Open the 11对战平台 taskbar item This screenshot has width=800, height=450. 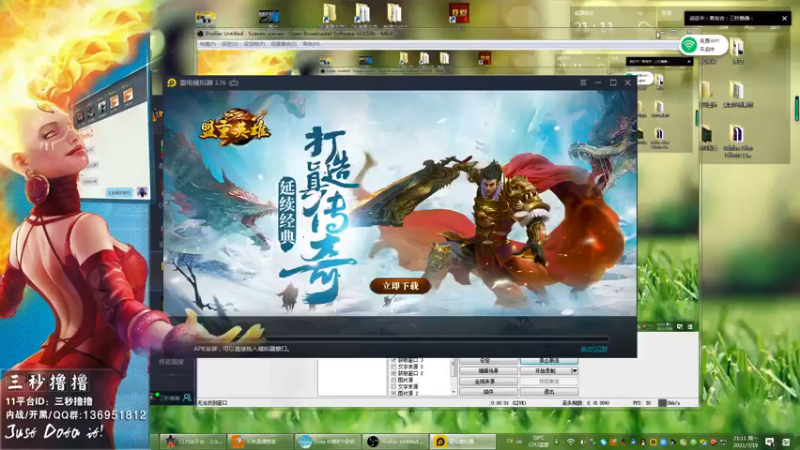pos(193,441)
